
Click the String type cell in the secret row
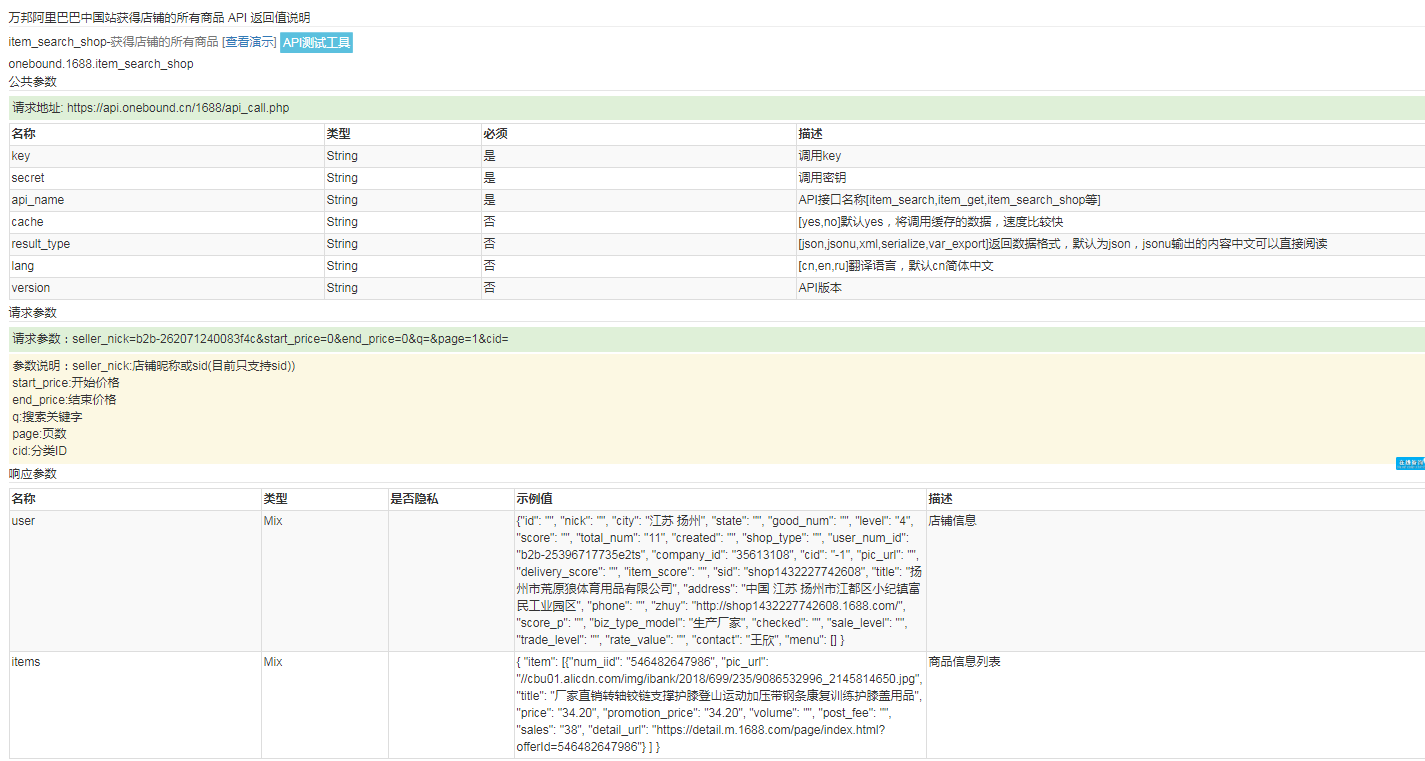click(x=402, y=178)
